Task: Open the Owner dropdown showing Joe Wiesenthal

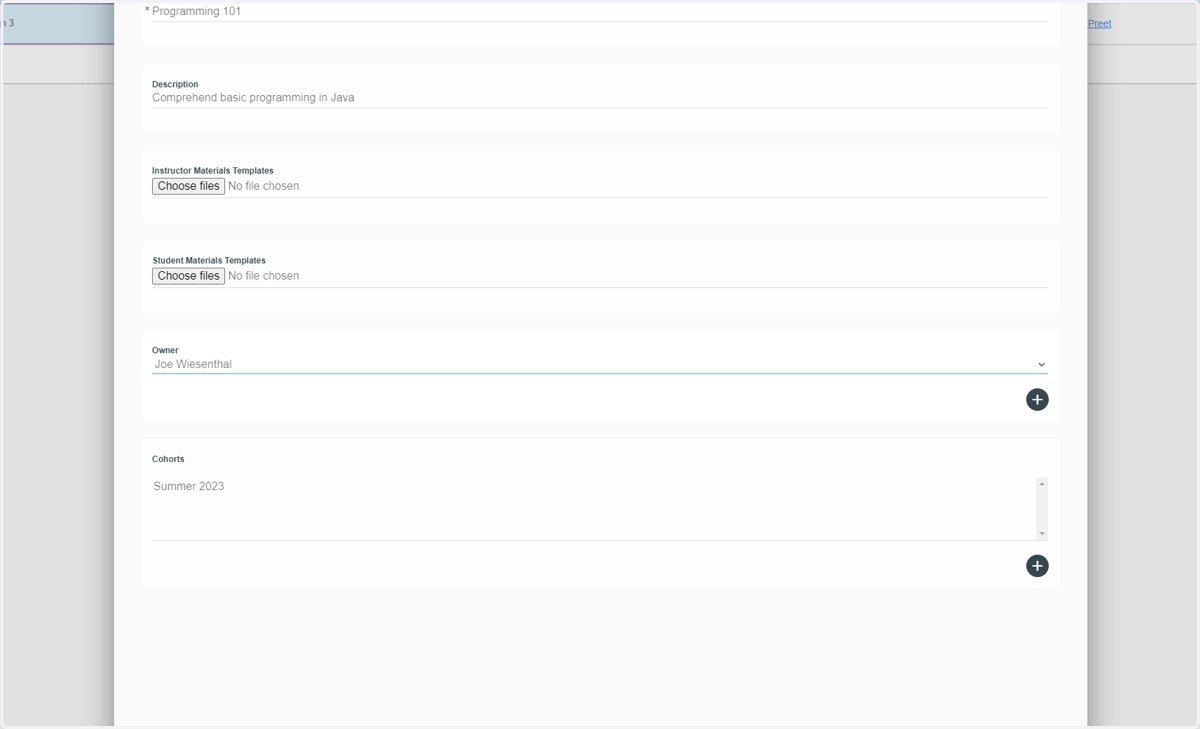Action: (x=600, y=364)
